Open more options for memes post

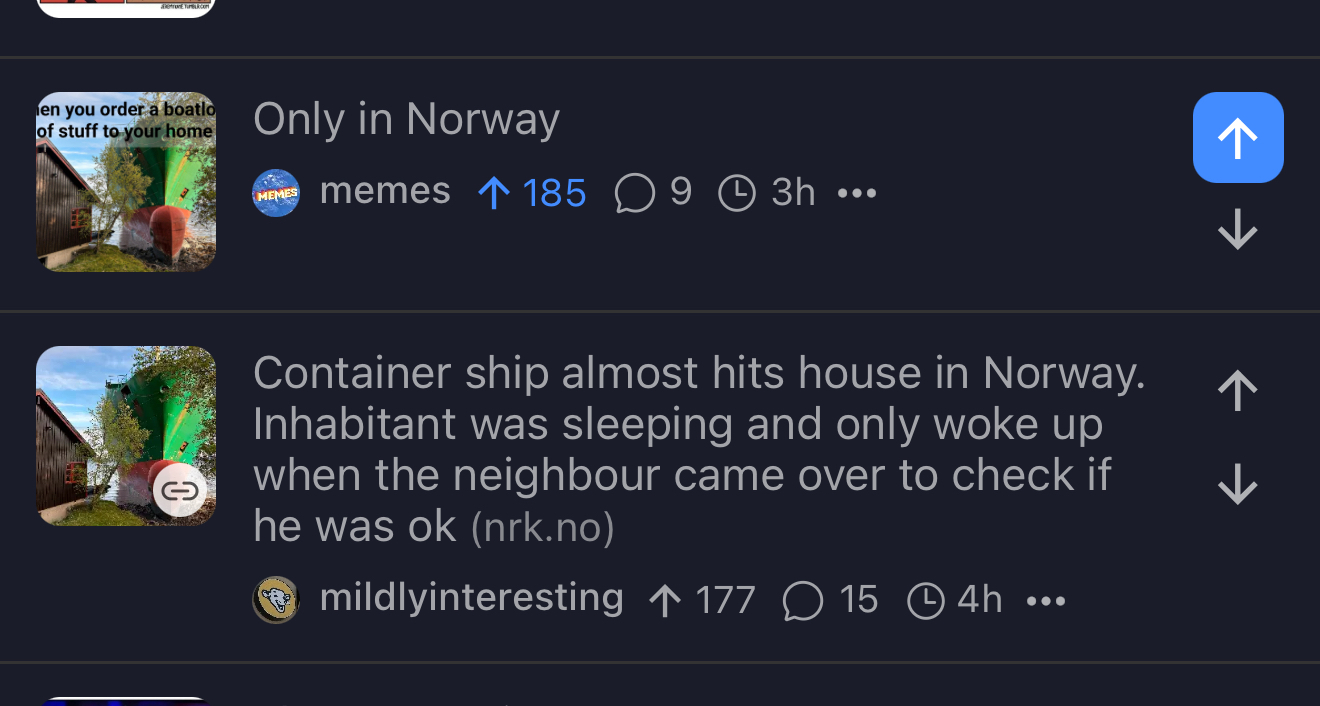[857, 193]
